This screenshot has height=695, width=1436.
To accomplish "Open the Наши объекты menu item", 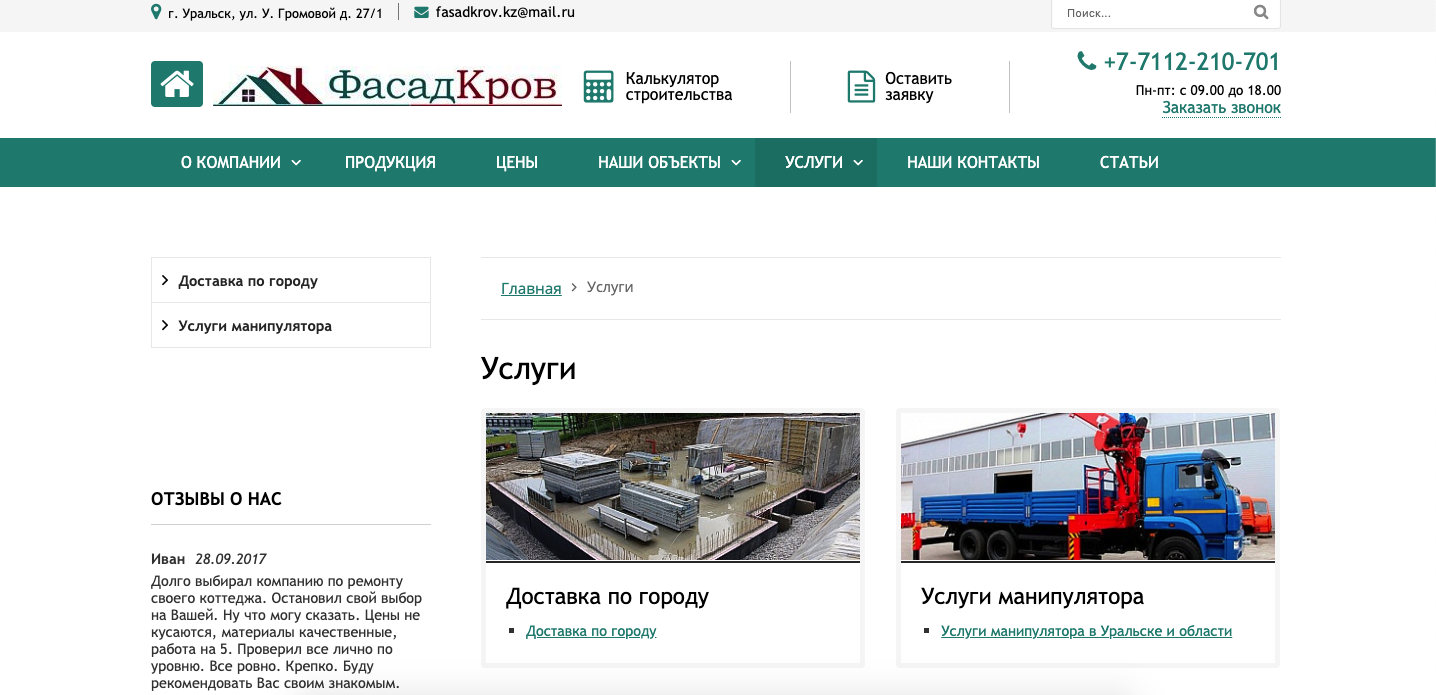I will 659,163.
